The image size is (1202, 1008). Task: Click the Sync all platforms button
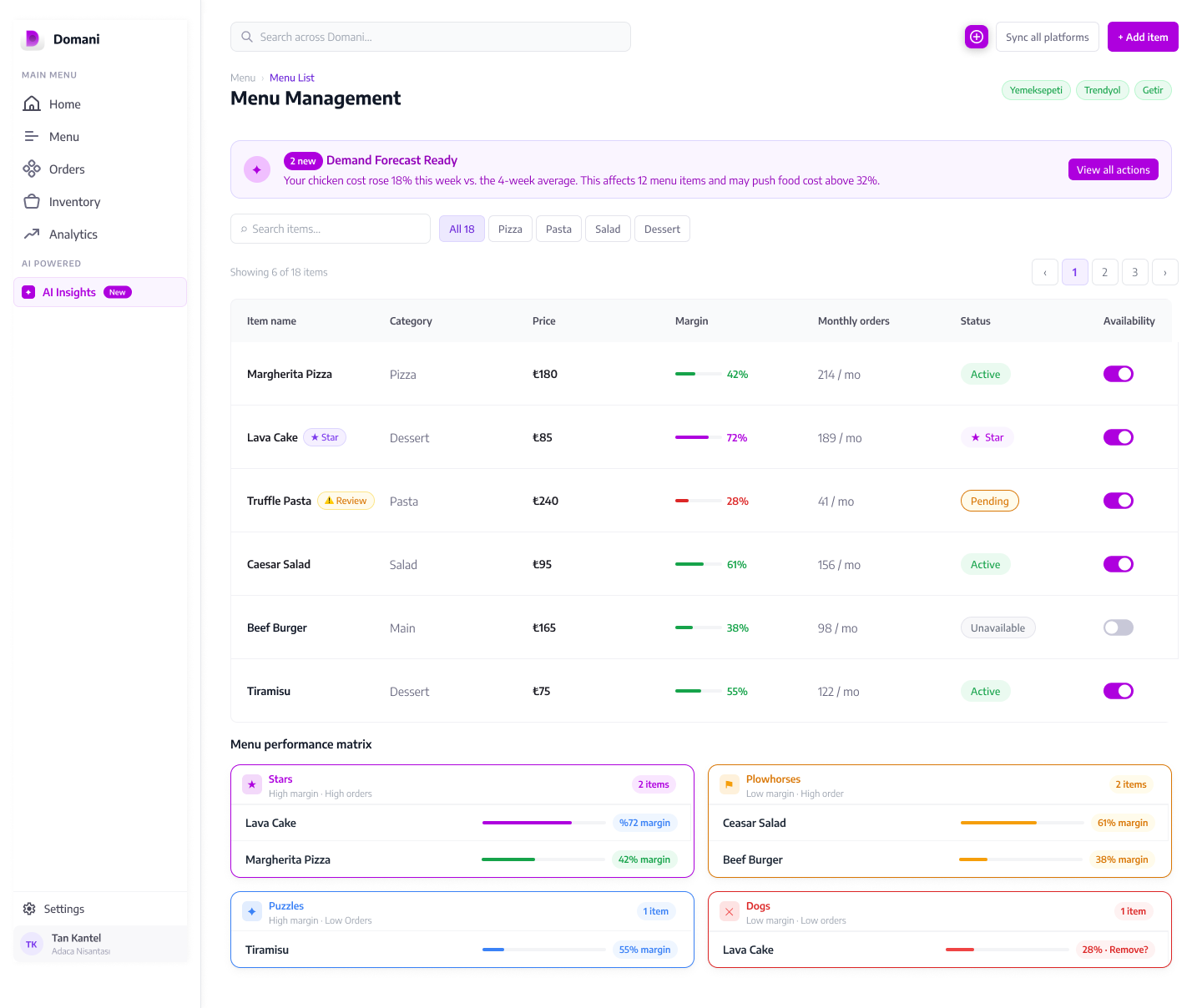[1047, 37]
